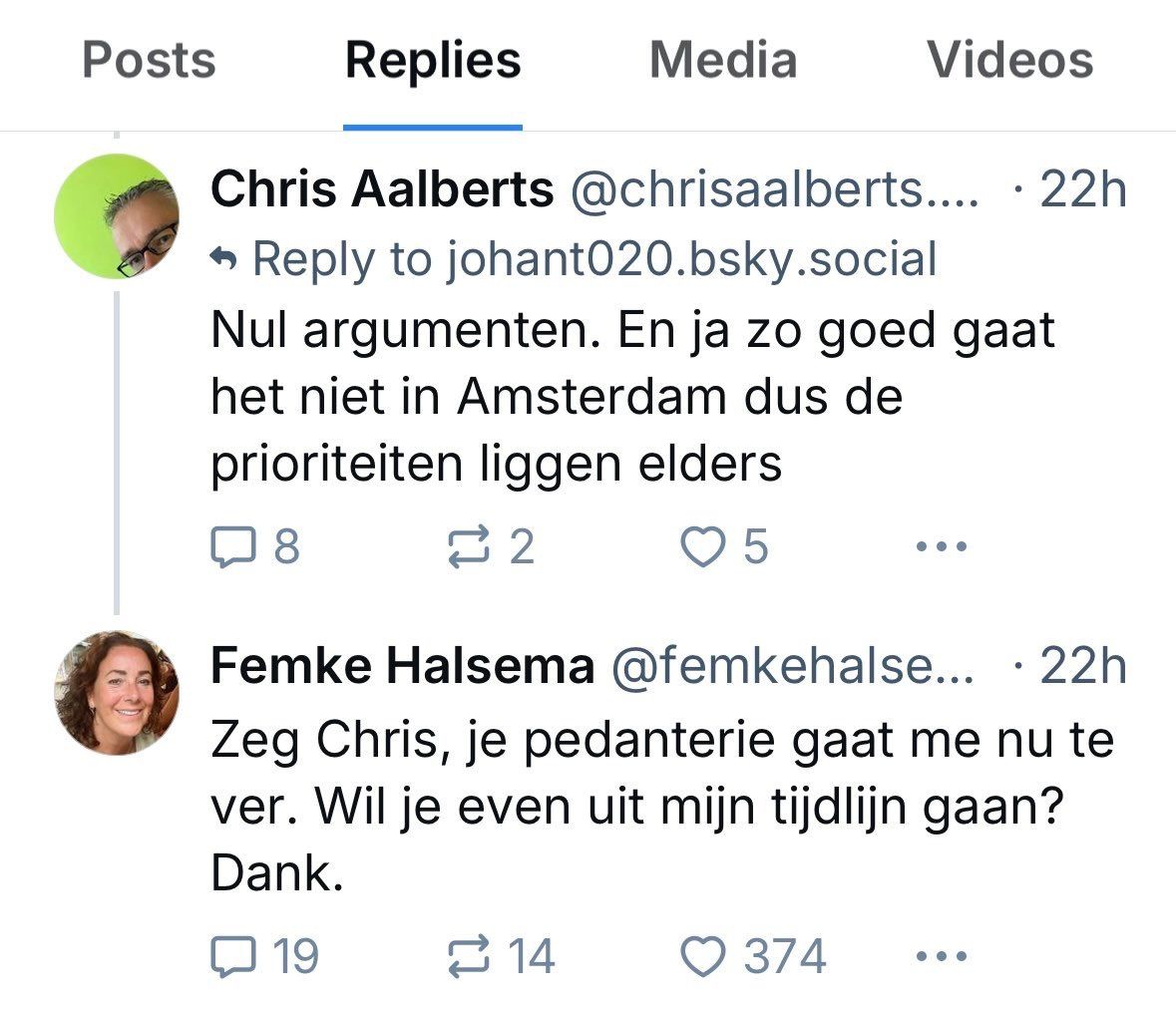Open Femke Halsema's profile via her name
Image resolution: width=1176 pixels, height=1010 pixels.
(401, 664)
